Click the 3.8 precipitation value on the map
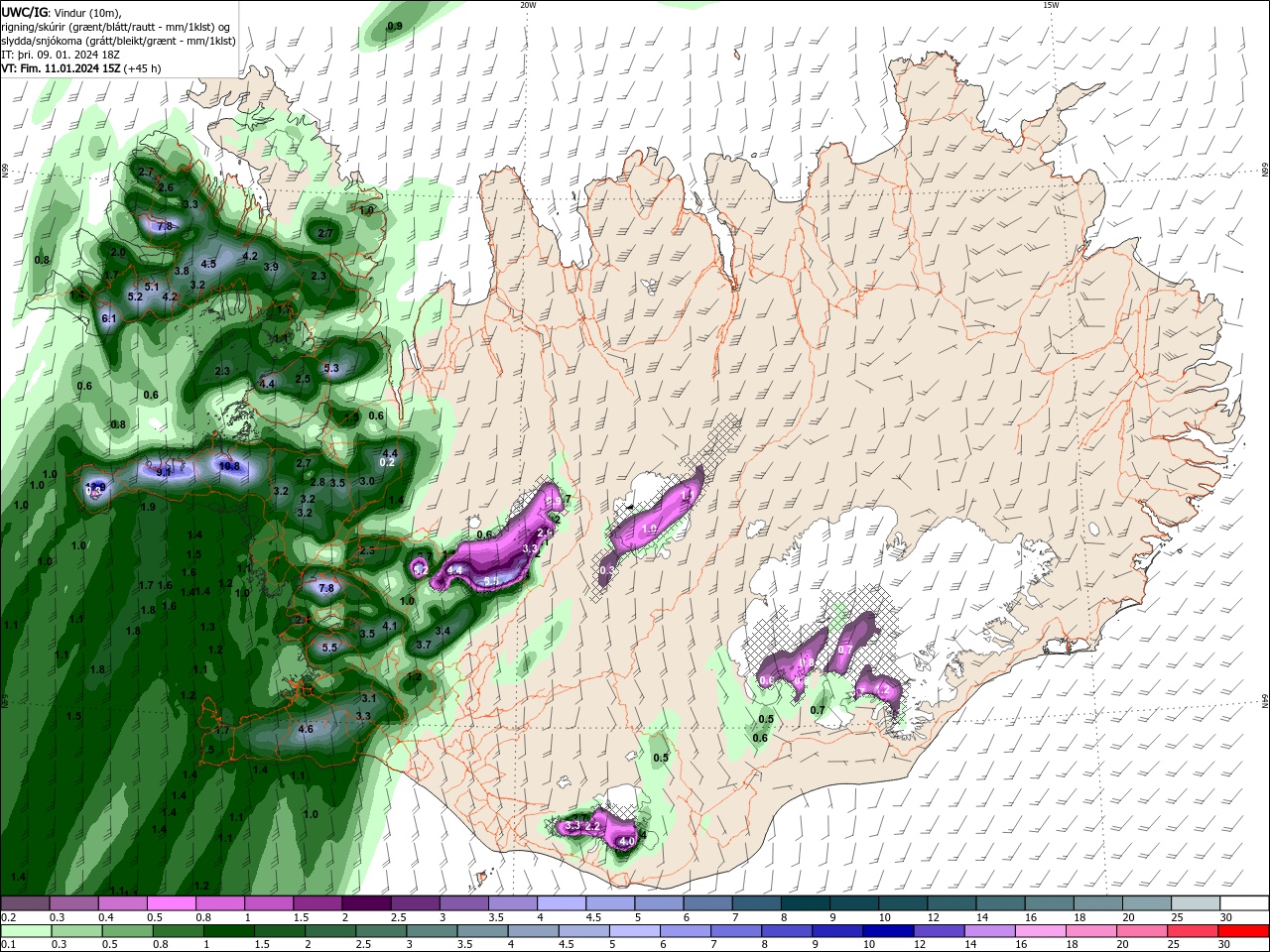This screenshot has width=1270, height=952. point(182,271)
